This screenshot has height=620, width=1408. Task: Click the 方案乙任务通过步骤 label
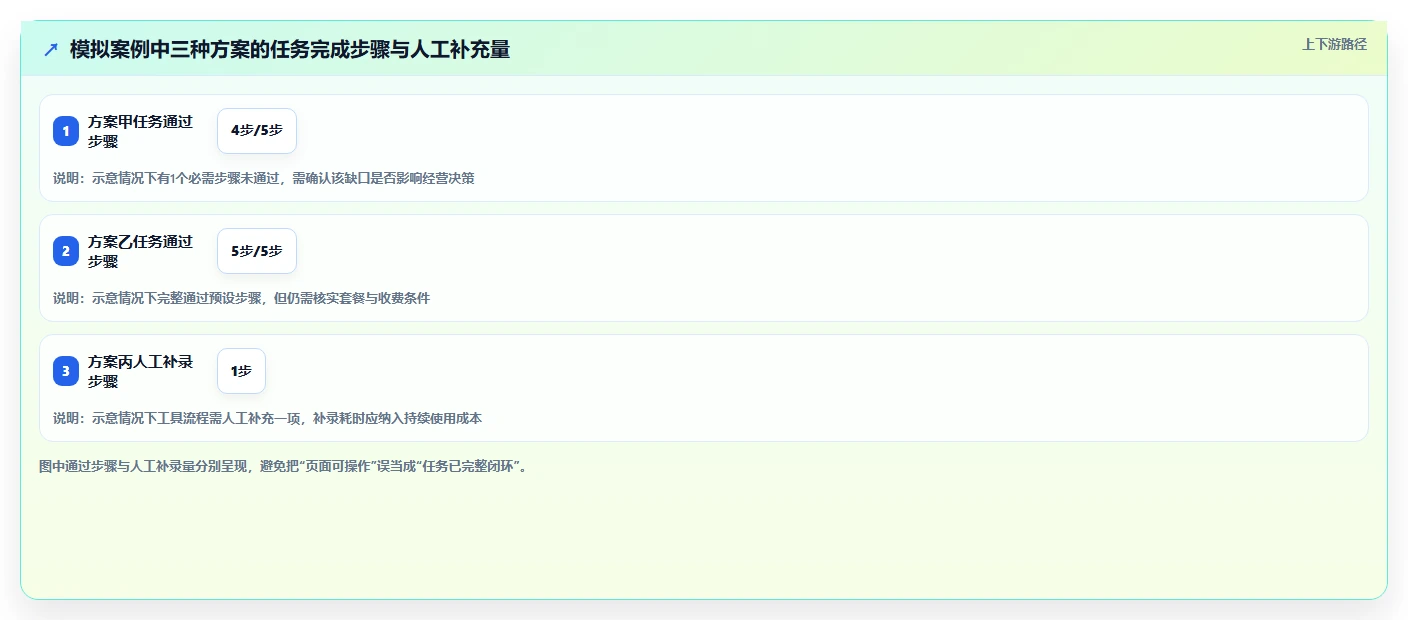[140, 251]
